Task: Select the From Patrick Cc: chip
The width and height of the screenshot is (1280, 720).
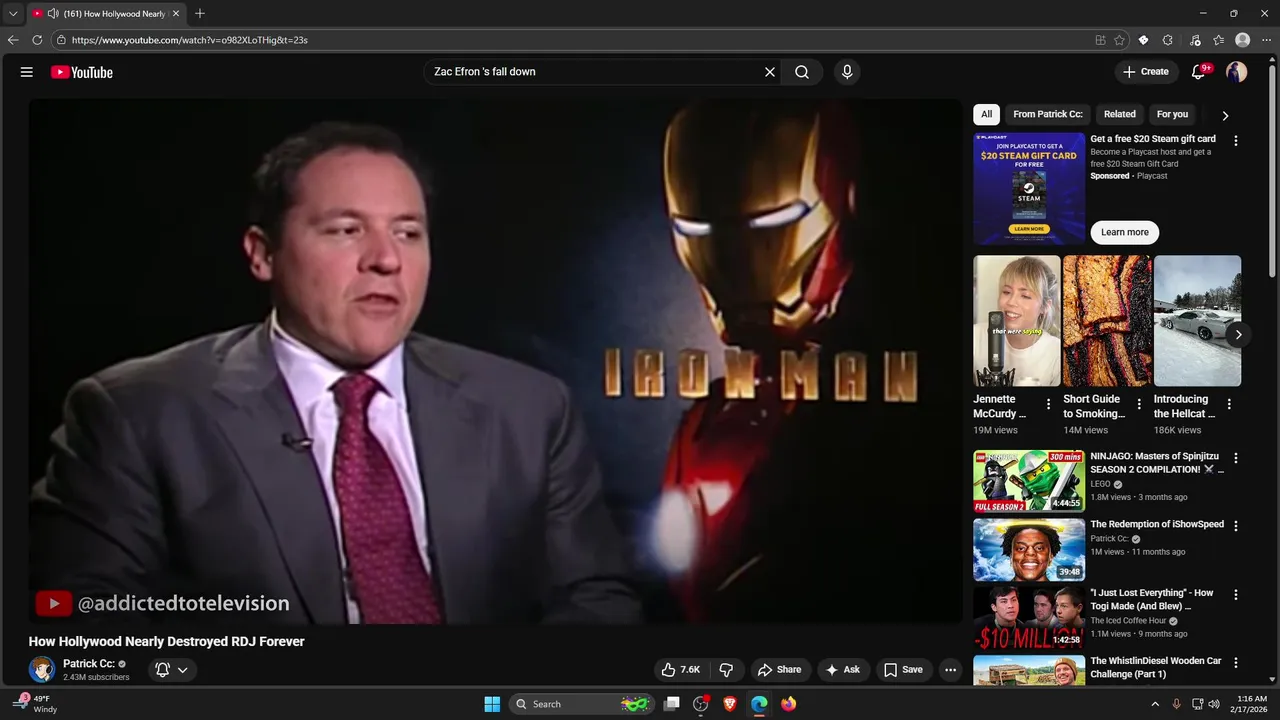Action: 1048,114
